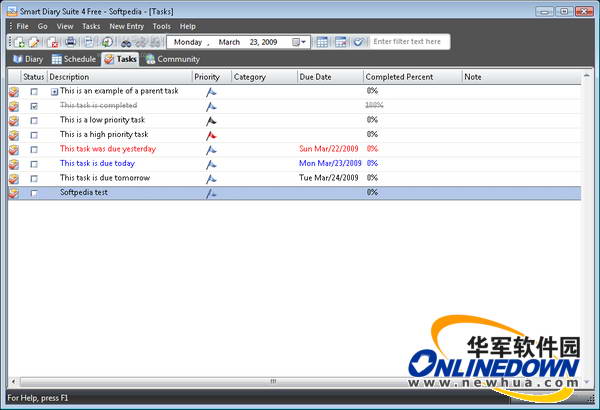Click task icon beside 'due yesterday' row

point(14,150)
